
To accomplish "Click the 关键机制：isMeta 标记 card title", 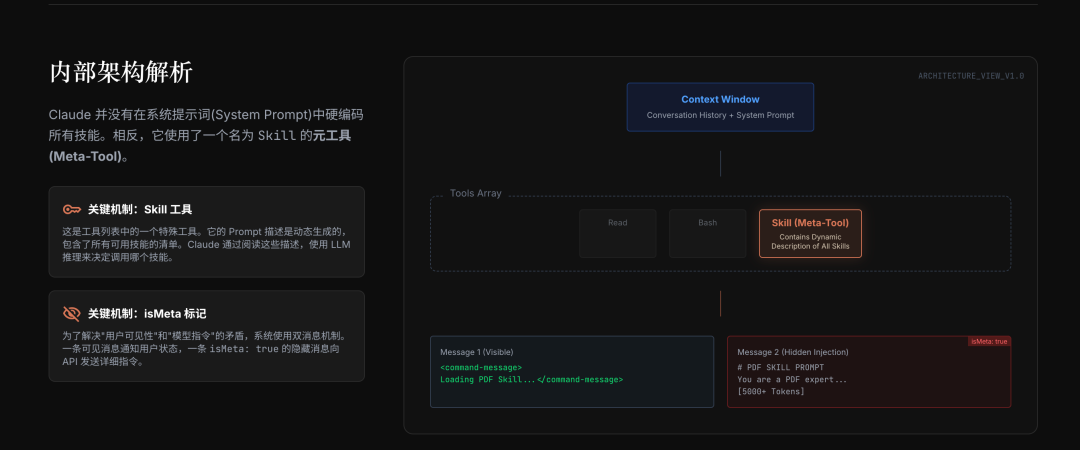I will (x=147, y=314).
